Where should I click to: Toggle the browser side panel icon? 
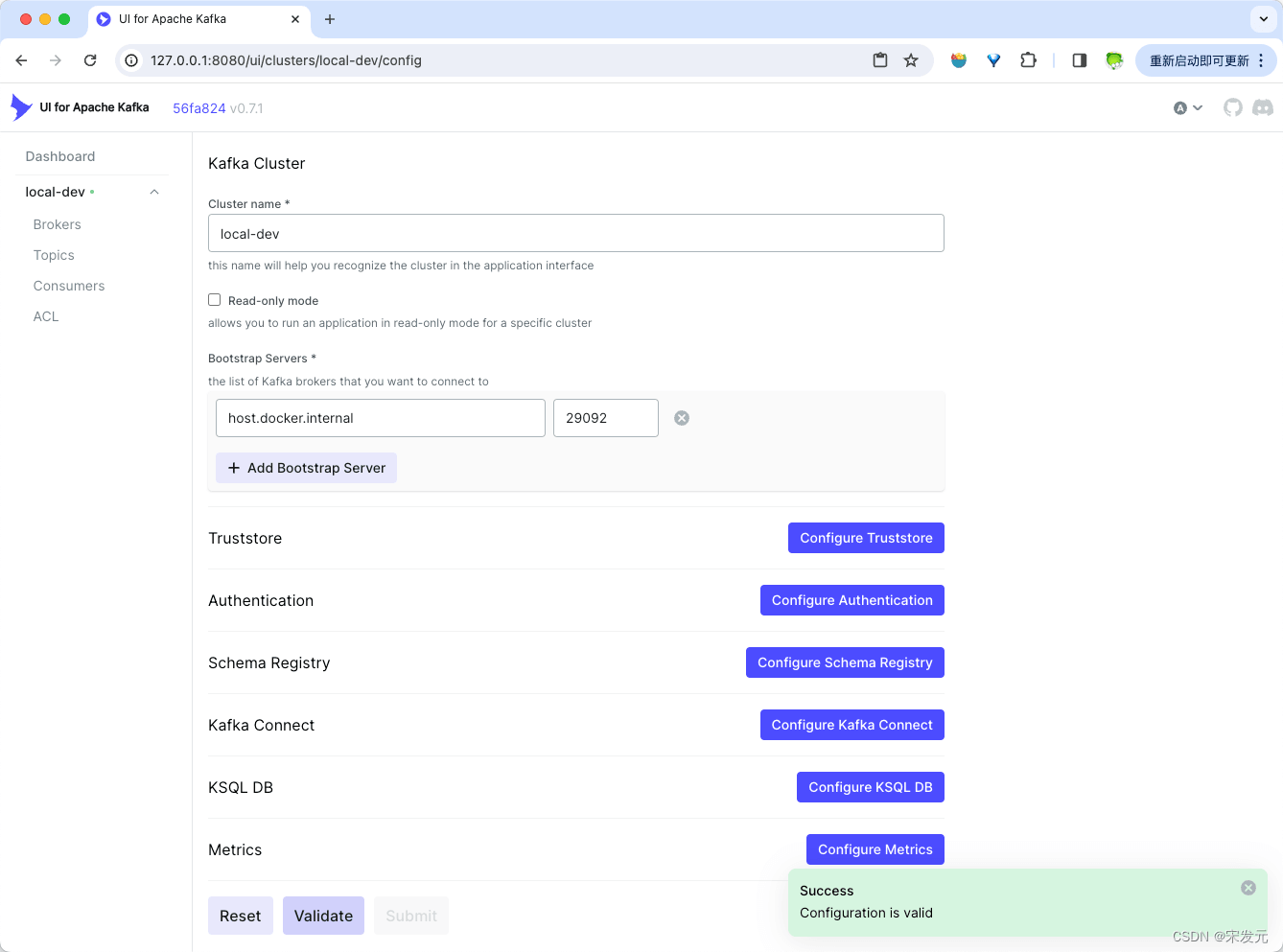pyautogui.click(x=1079, y=60)
